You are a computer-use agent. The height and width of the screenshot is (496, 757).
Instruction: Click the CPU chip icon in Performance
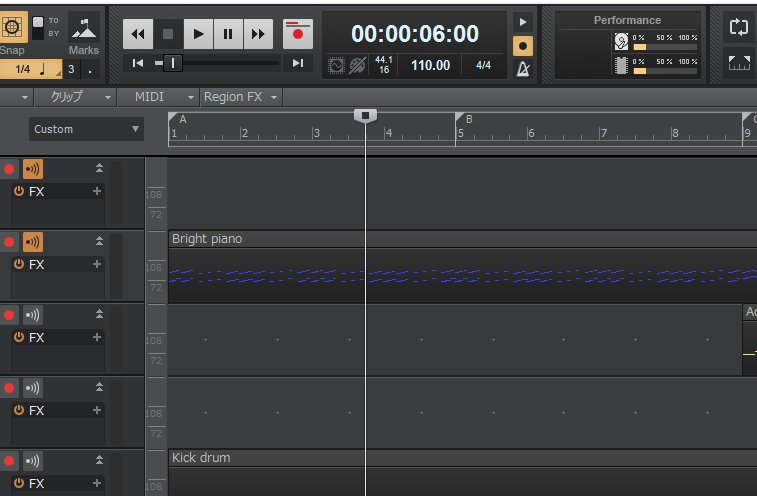[621, 65]
